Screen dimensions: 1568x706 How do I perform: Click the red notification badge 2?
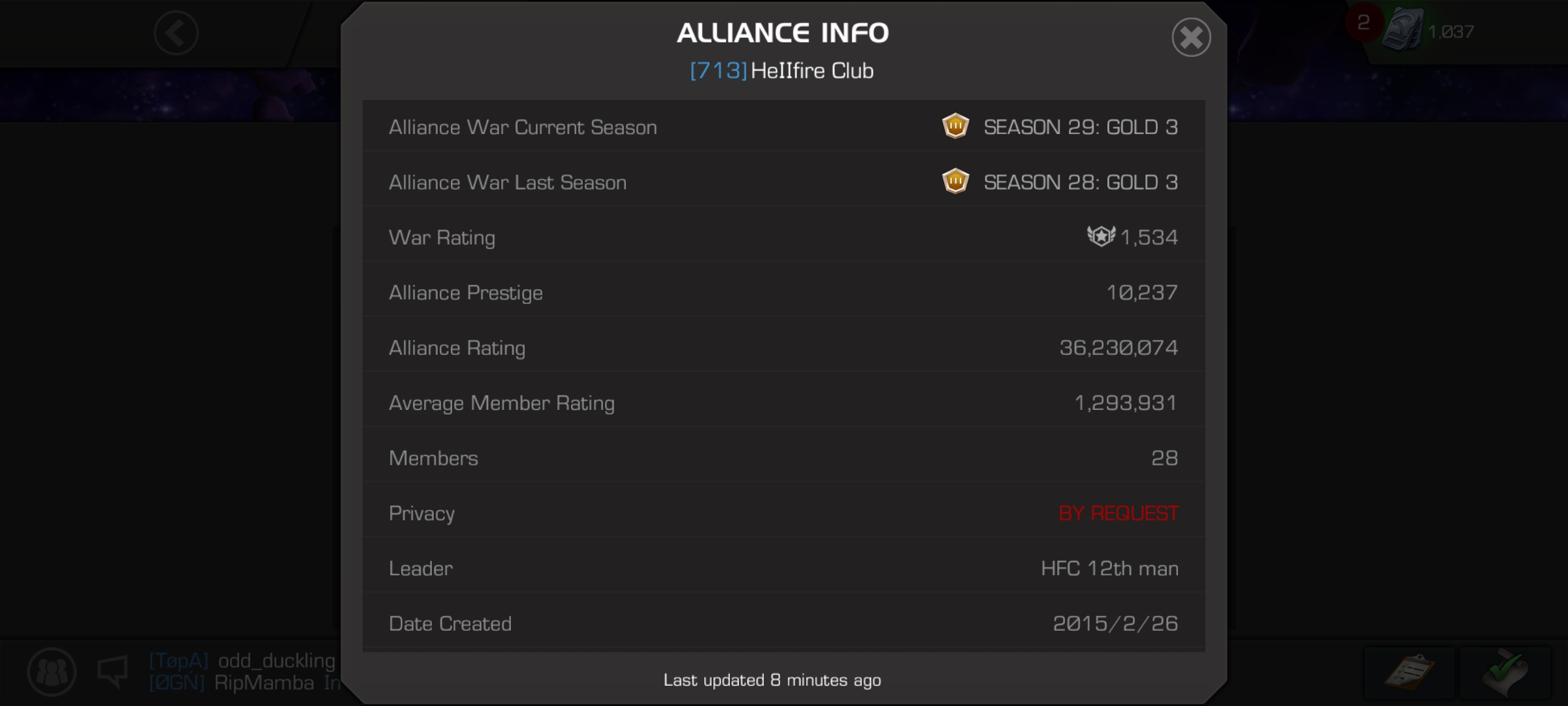(x=1363, y=23)
